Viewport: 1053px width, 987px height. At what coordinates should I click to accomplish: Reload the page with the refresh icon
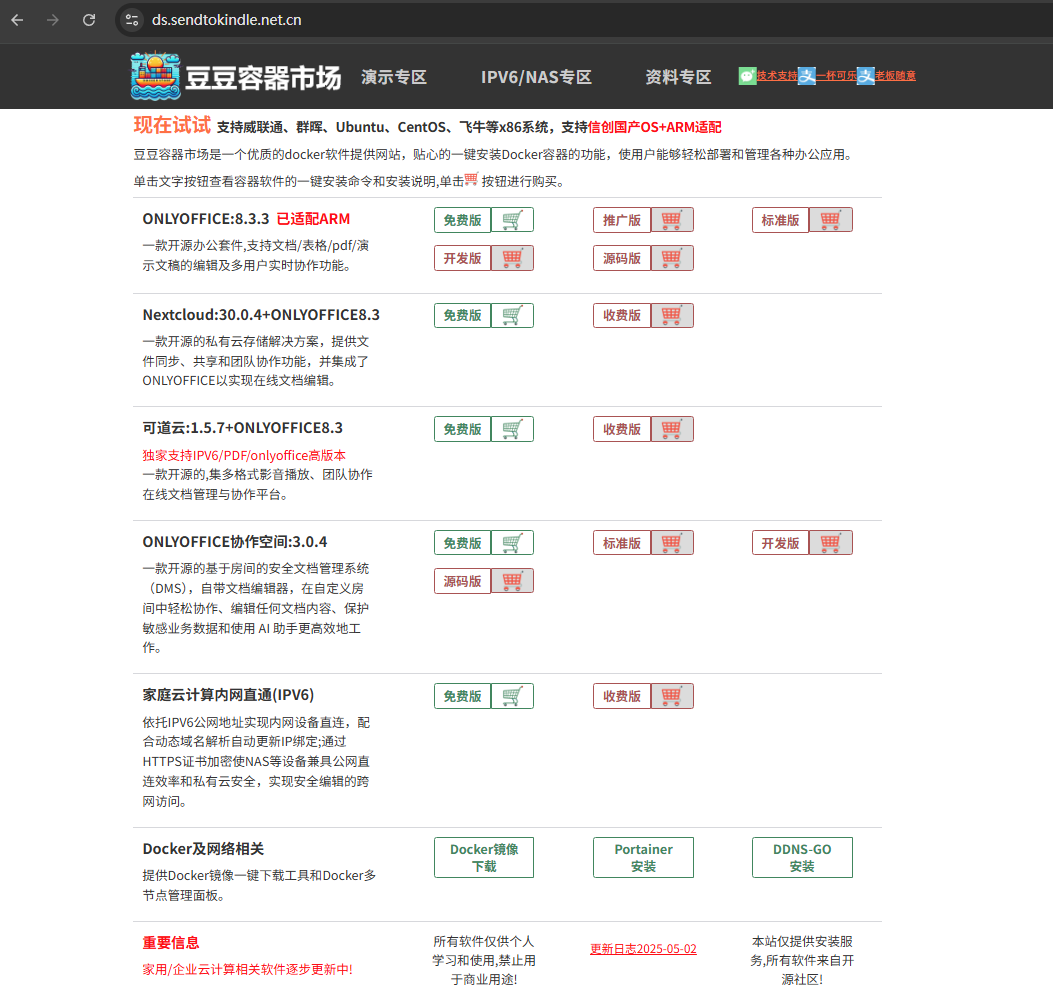click(x=89, y=20)
